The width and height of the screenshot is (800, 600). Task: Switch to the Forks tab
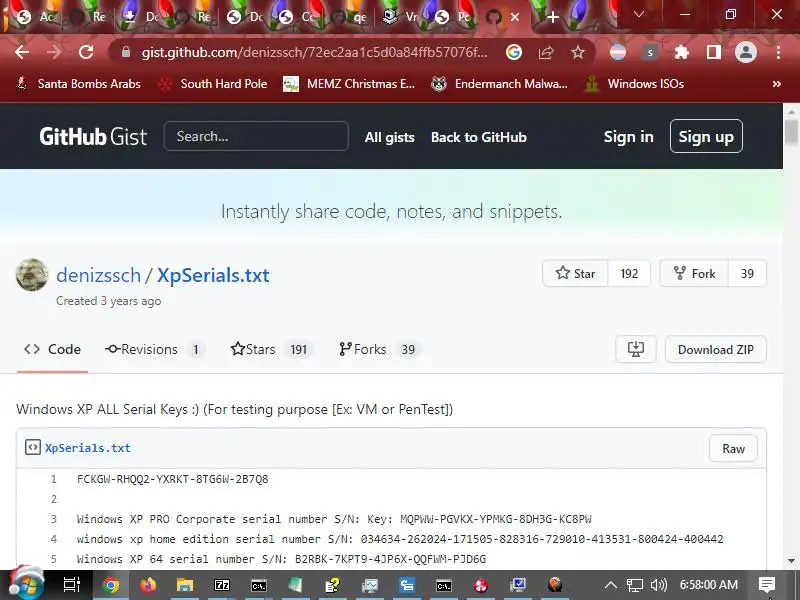pyautogui.click(x=379, y=349)
